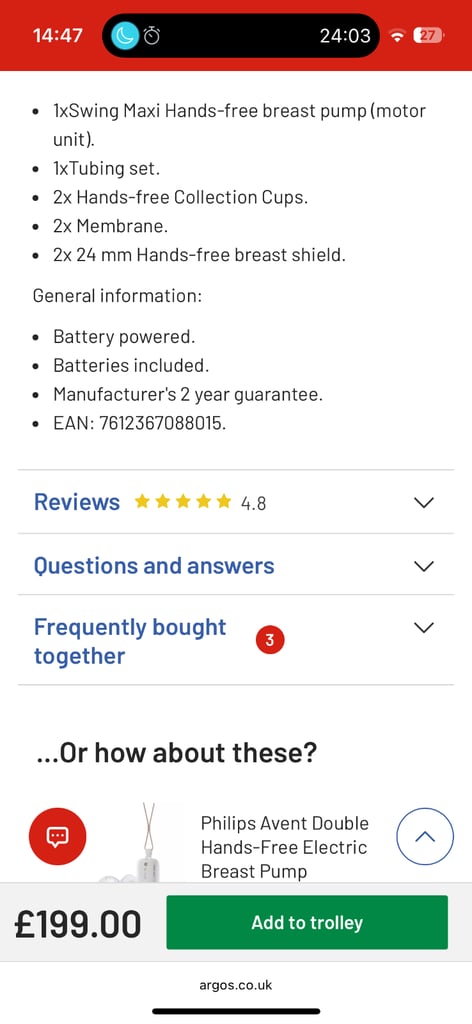Image resolution: width=472 pixels, height=1024 pixels.
Task: Add the breast pump to trolley
Action: pos(307,922)
